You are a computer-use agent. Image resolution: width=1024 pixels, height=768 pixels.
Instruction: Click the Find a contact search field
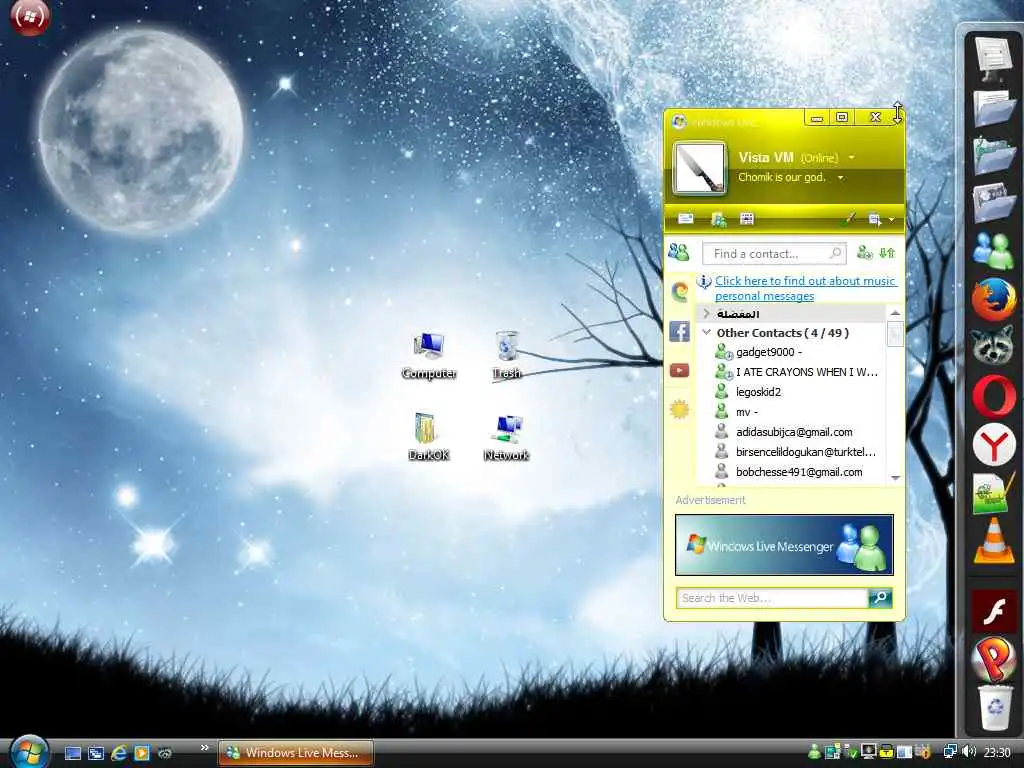[774, 253]
